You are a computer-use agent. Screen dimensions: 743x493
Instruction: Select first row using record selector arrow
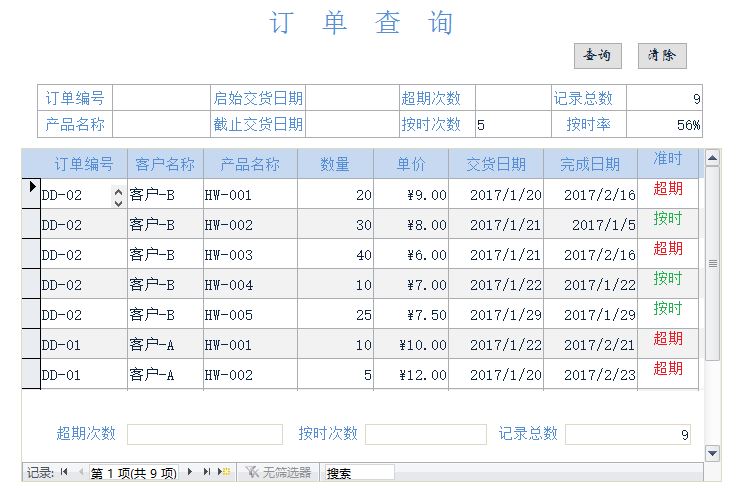point(31,194)
